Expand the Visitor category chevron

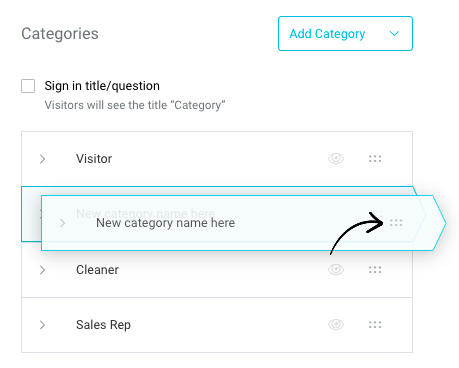42,159
